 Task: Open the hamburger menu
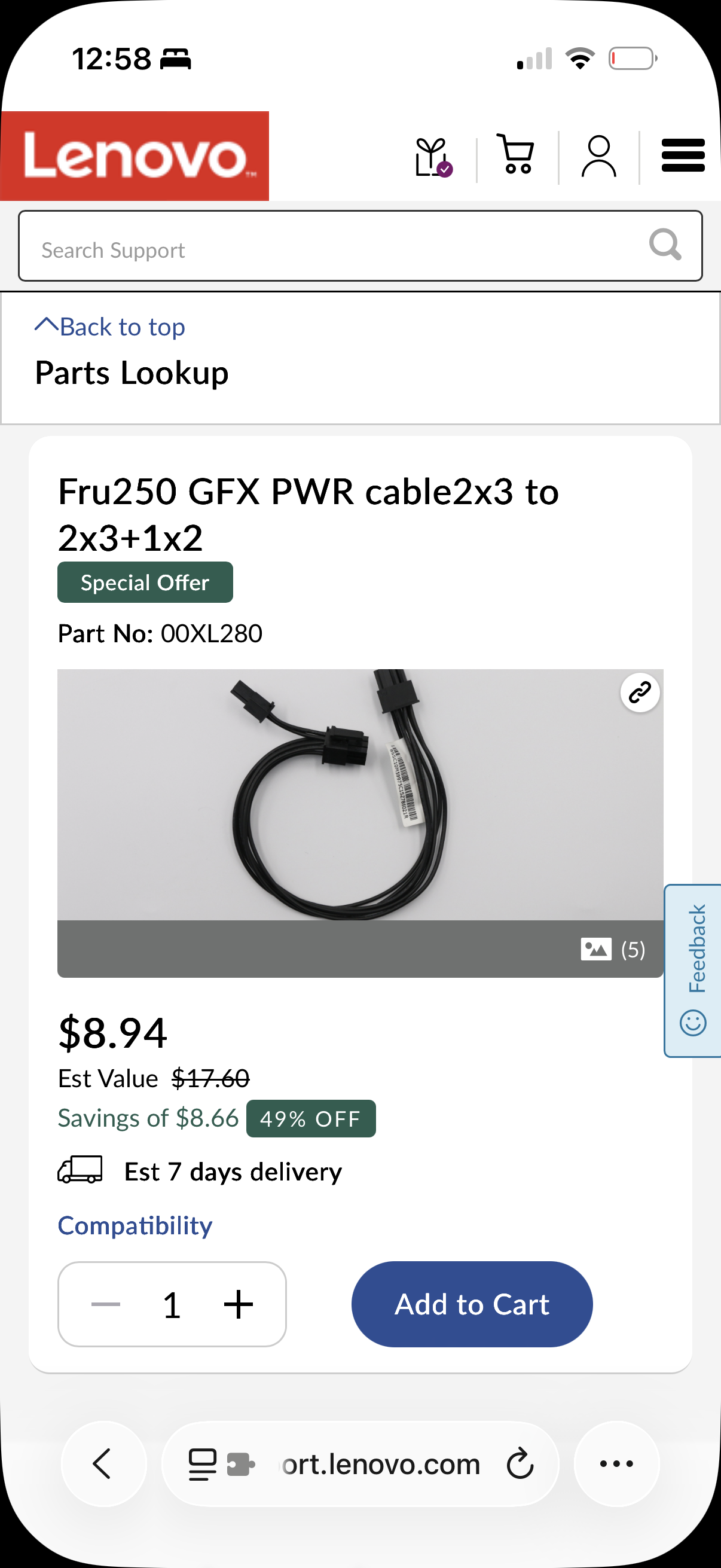click(683, 155)
